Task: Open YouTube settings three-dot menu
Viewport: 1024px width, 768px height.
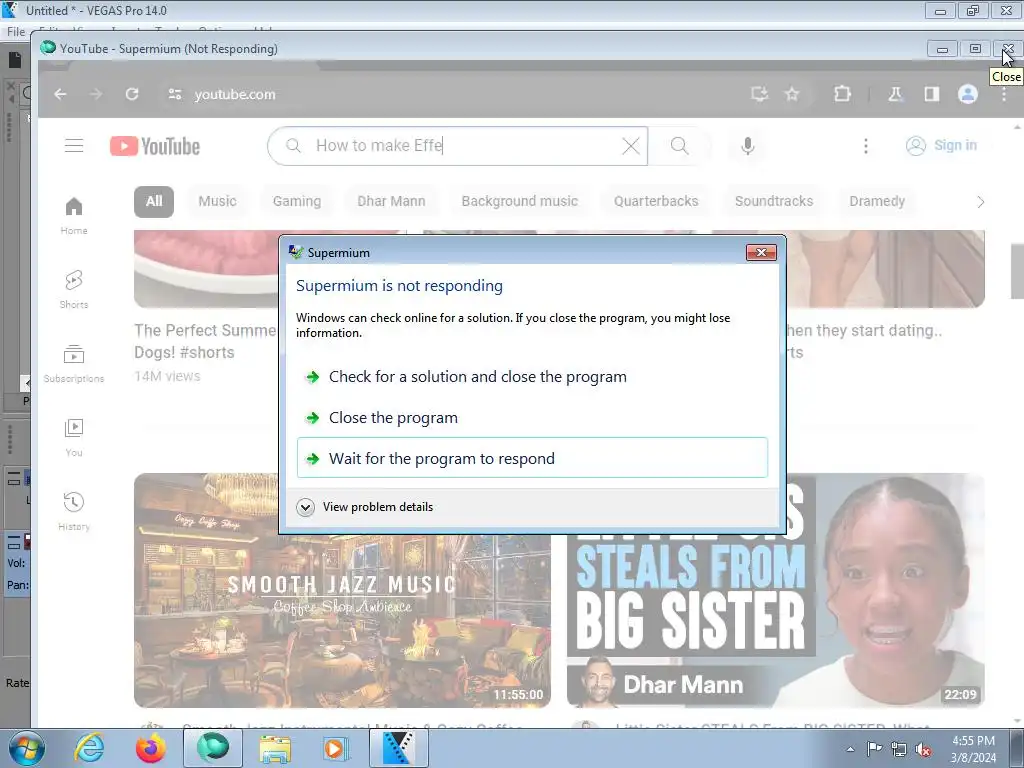Action: [x=866, y=146]
